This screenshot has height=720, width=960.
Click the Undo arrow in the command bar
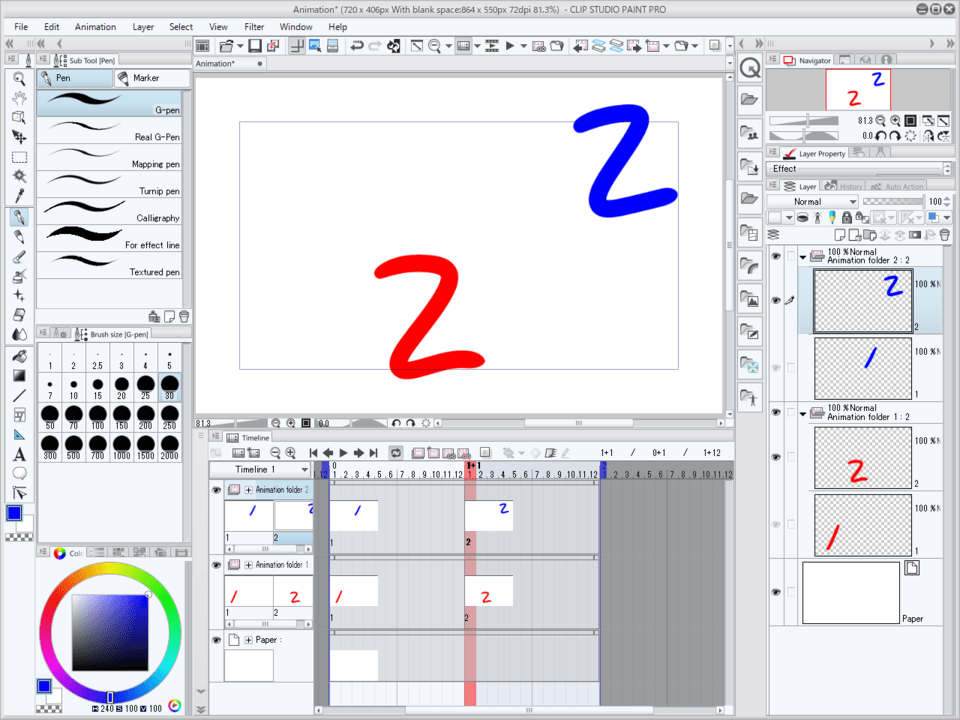pos(355,46)
